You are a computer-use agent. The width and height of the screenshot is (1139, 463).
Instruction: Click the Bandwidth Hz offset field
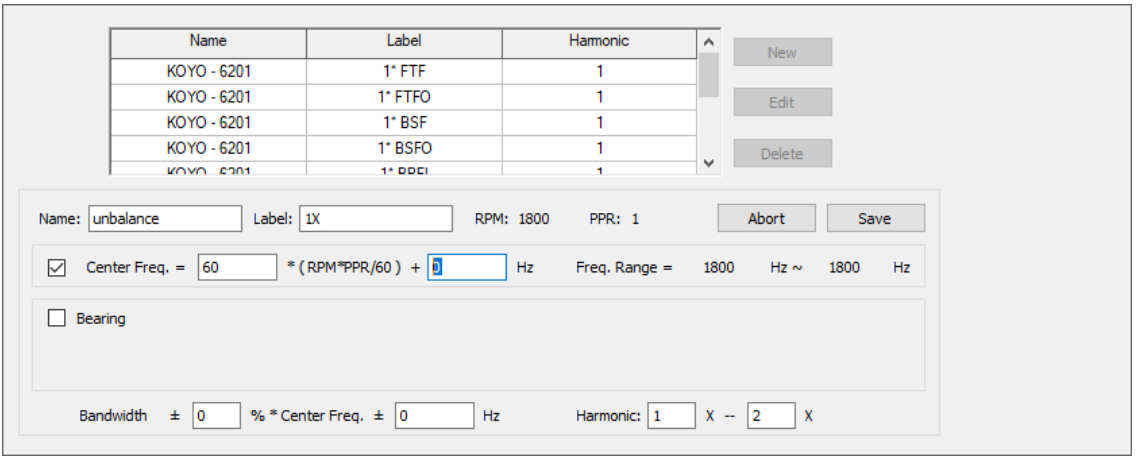tap(434, 416)
